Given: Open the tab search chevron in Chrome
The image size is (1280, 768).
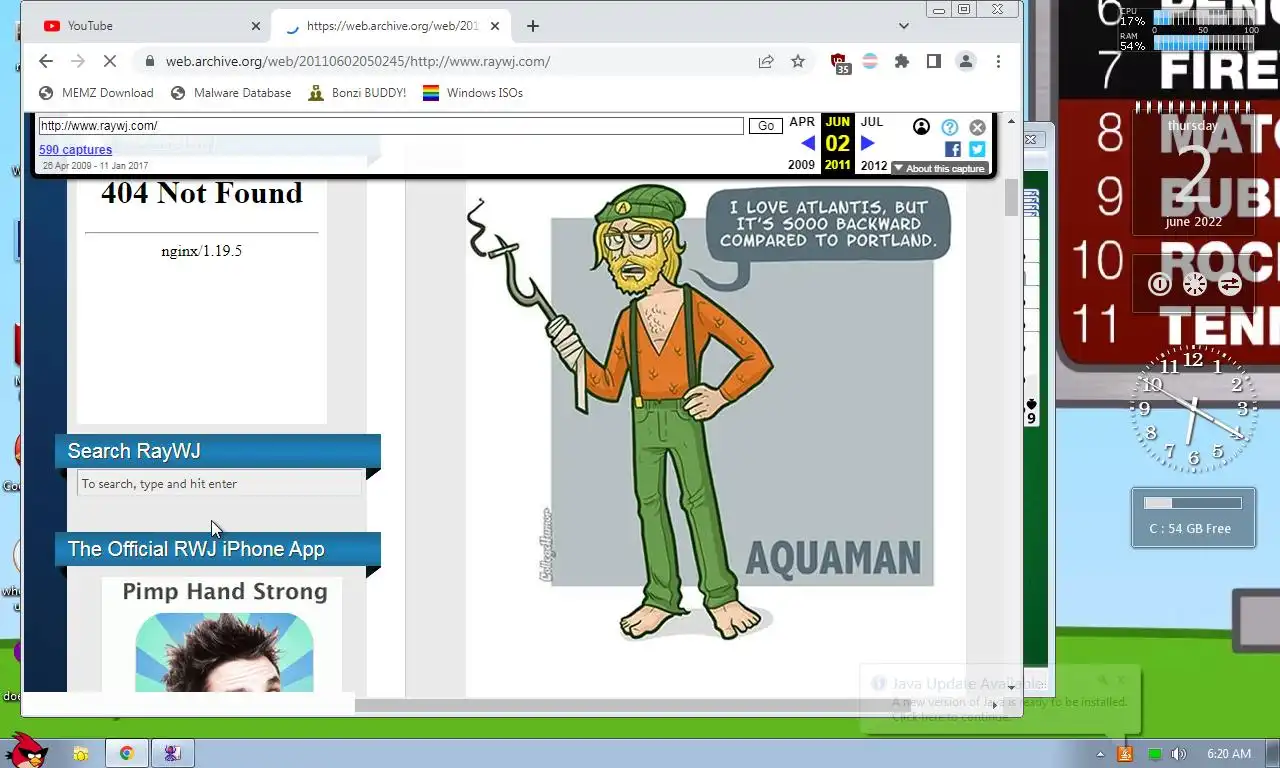Looking at the screenshot, I should 904,26.
